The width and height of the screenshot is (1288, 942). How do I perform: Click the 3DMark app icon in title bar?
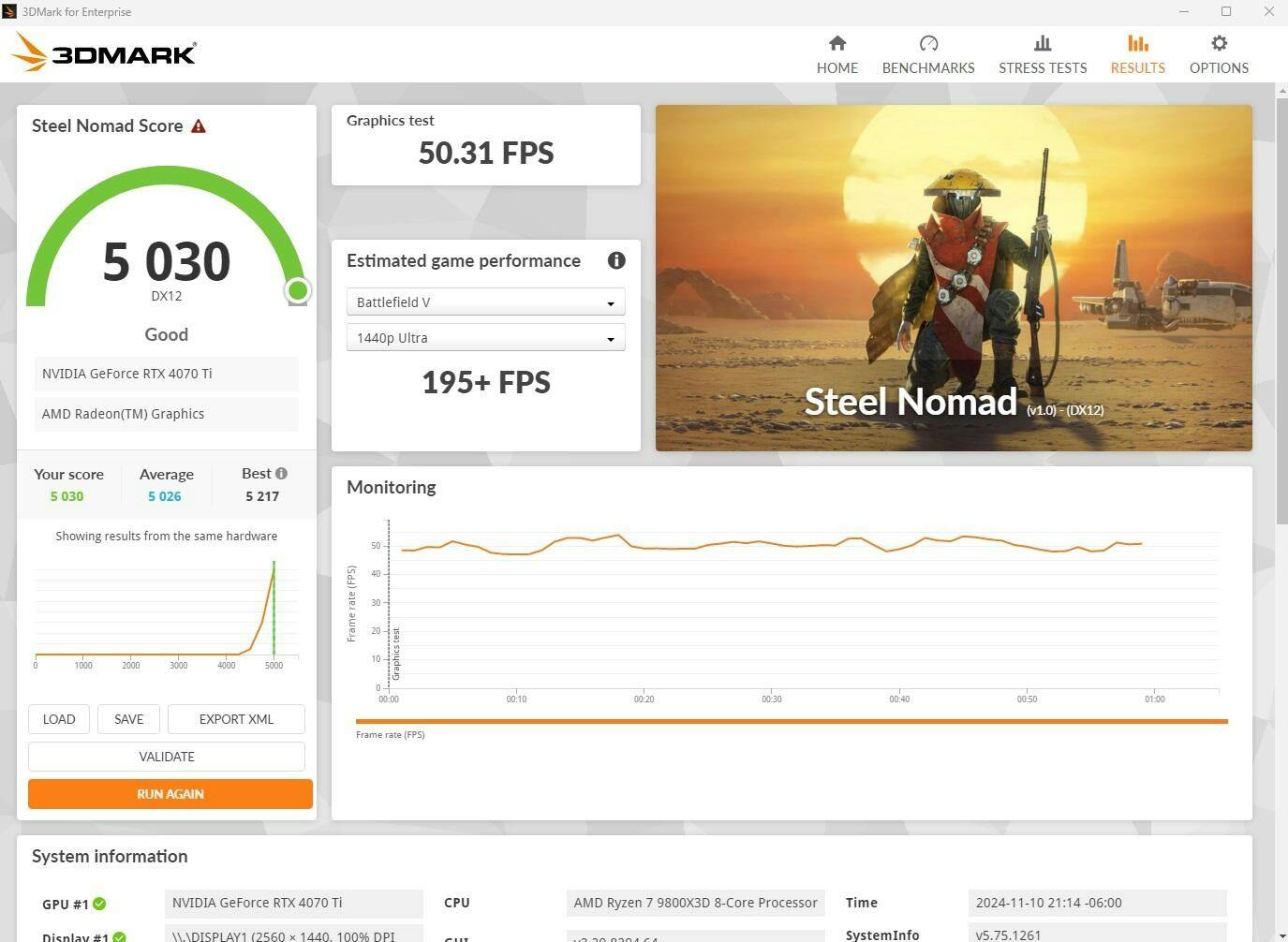(9, 11)
